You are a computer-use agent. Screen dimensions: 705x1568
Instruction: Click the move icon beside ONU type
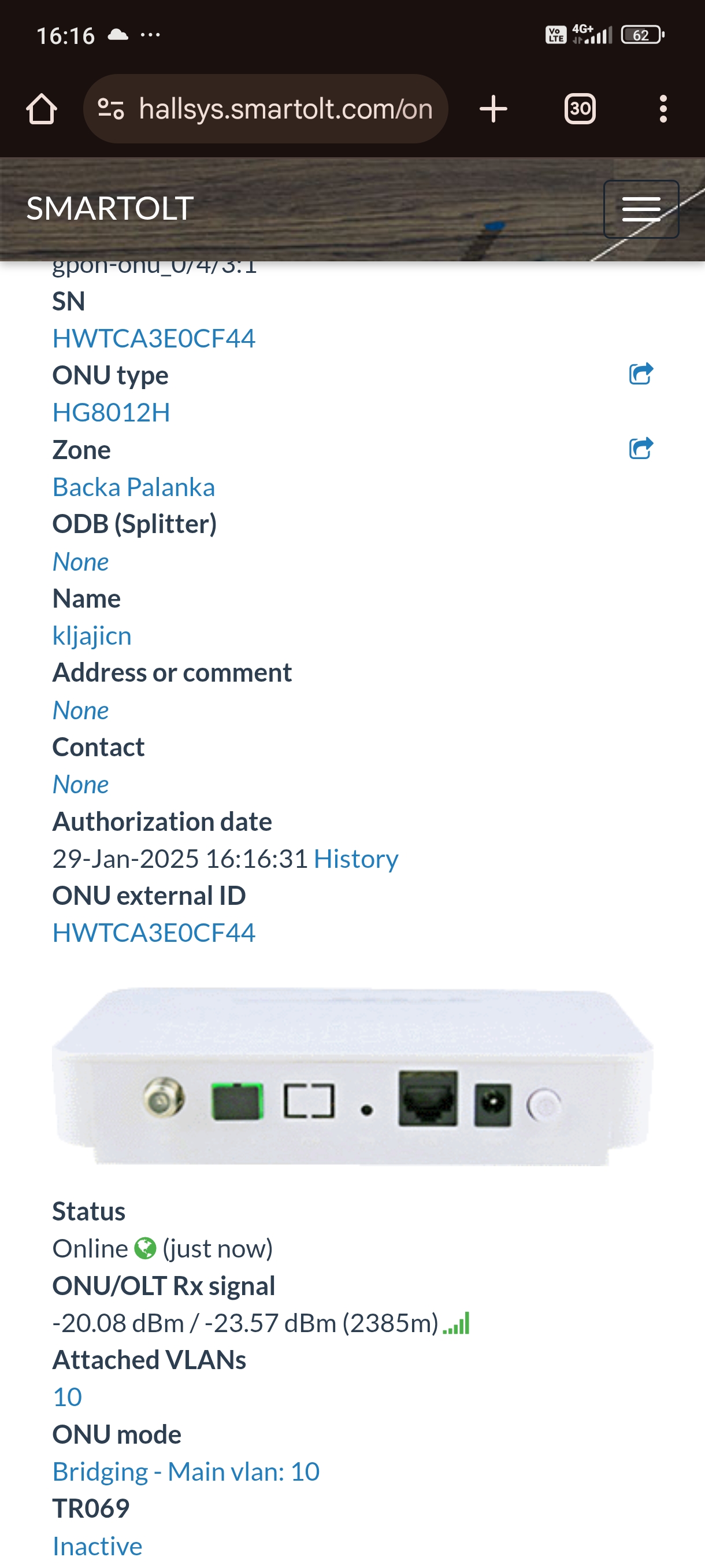[640, 373]
